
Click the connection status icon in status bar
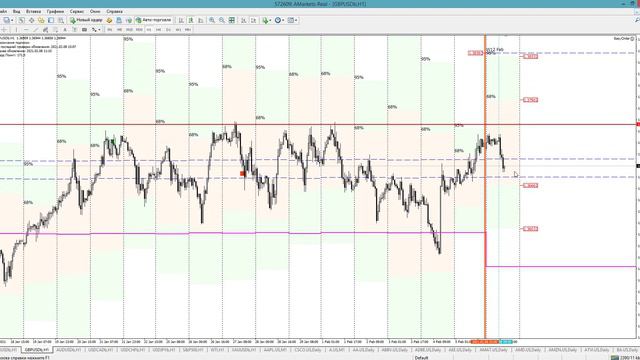point(615,358)
